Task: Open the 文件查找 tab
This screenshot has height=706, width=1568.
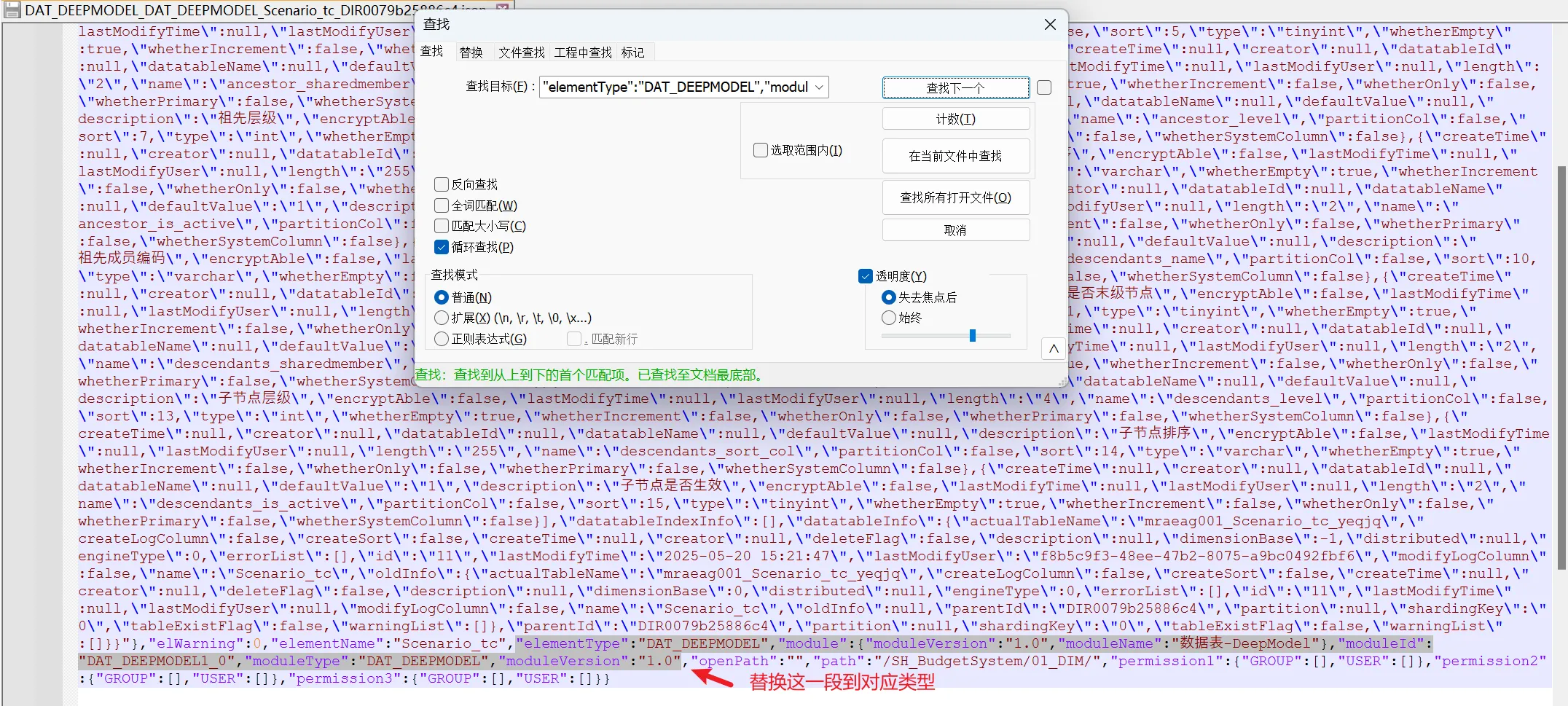Action: pyautogui.click(x=521, y=52)
